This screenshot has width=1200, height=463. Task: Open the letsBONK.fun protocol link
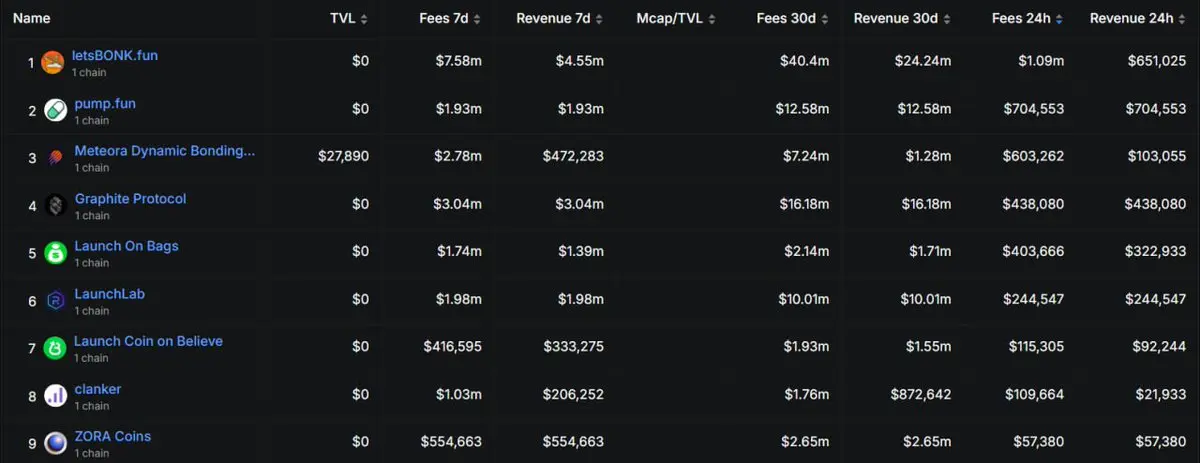115,56
